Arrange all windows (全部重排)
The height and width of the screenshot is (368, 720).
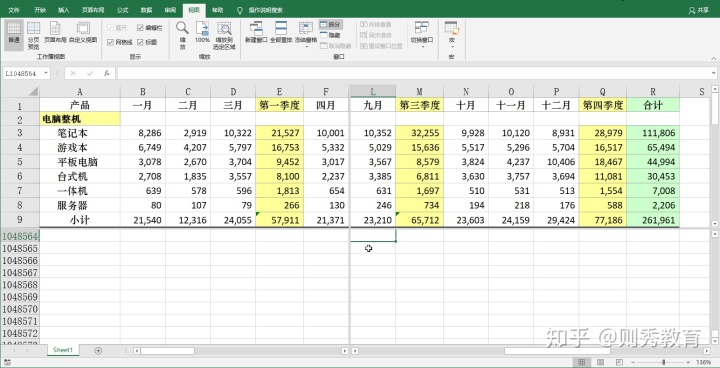pos(281,32)
